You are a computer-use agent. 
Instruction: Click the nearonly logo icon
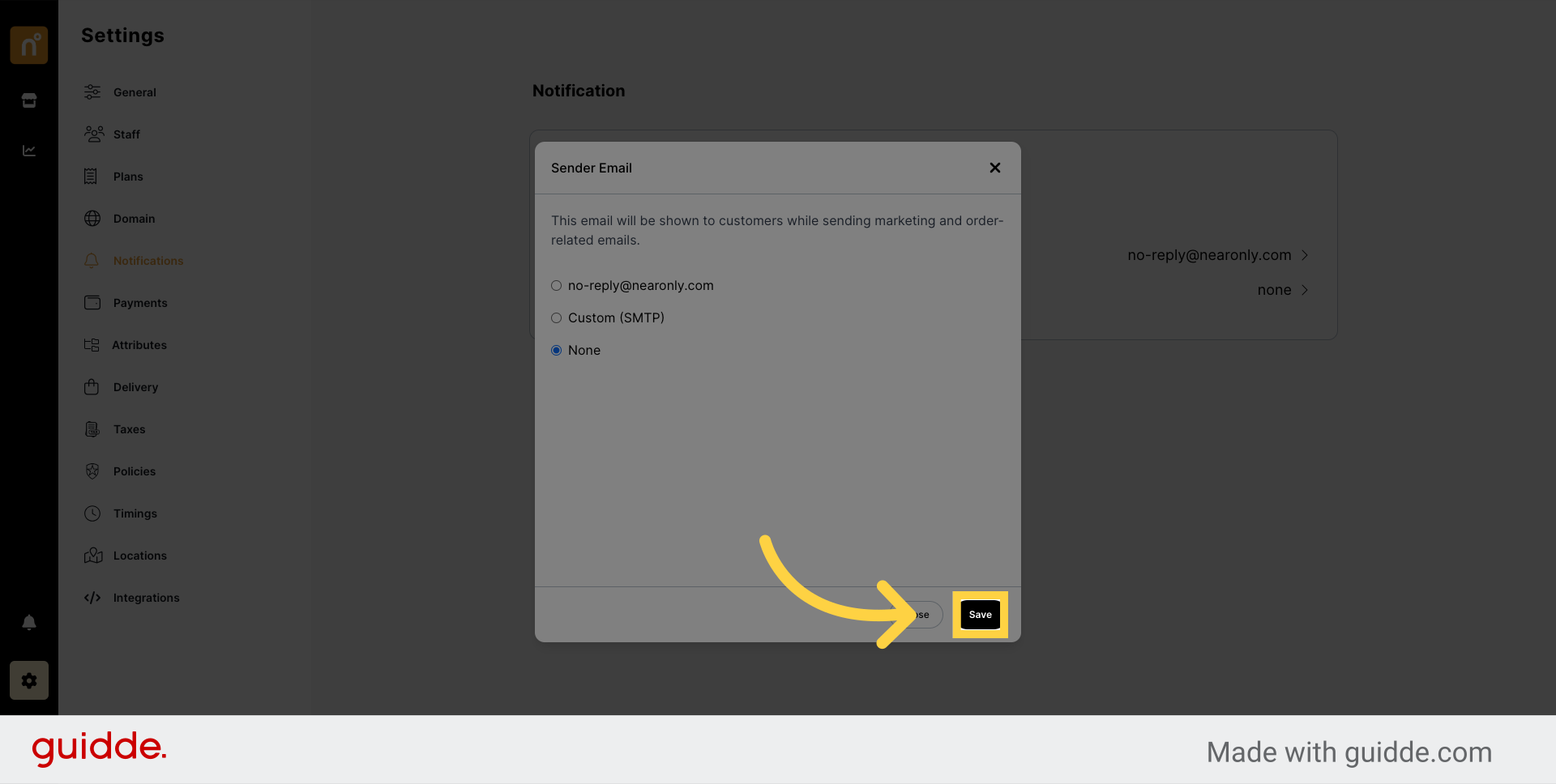click(29, 45)
